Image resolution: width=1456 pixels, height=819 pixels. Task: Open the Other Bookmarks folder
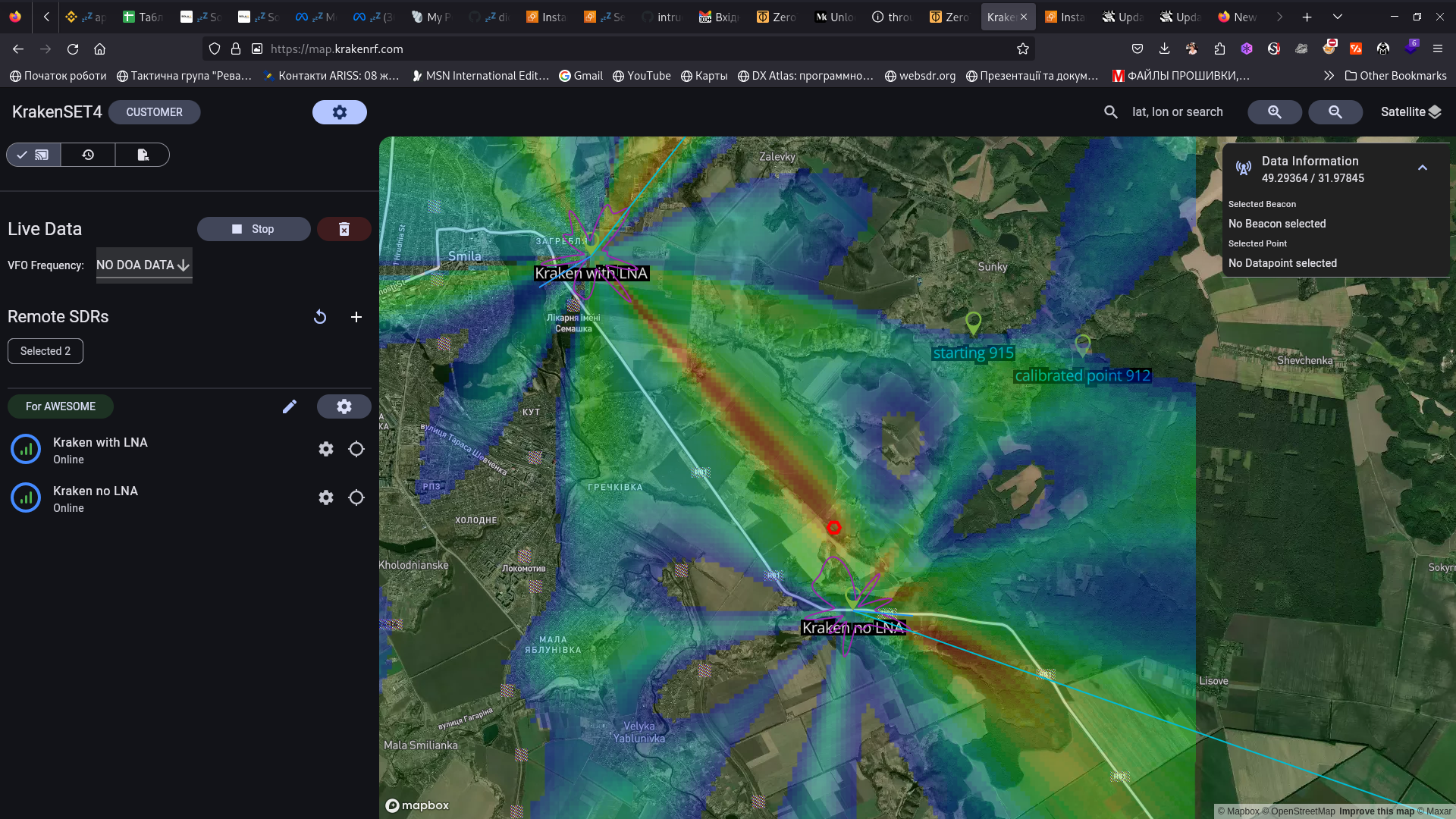coord(1395,76)
